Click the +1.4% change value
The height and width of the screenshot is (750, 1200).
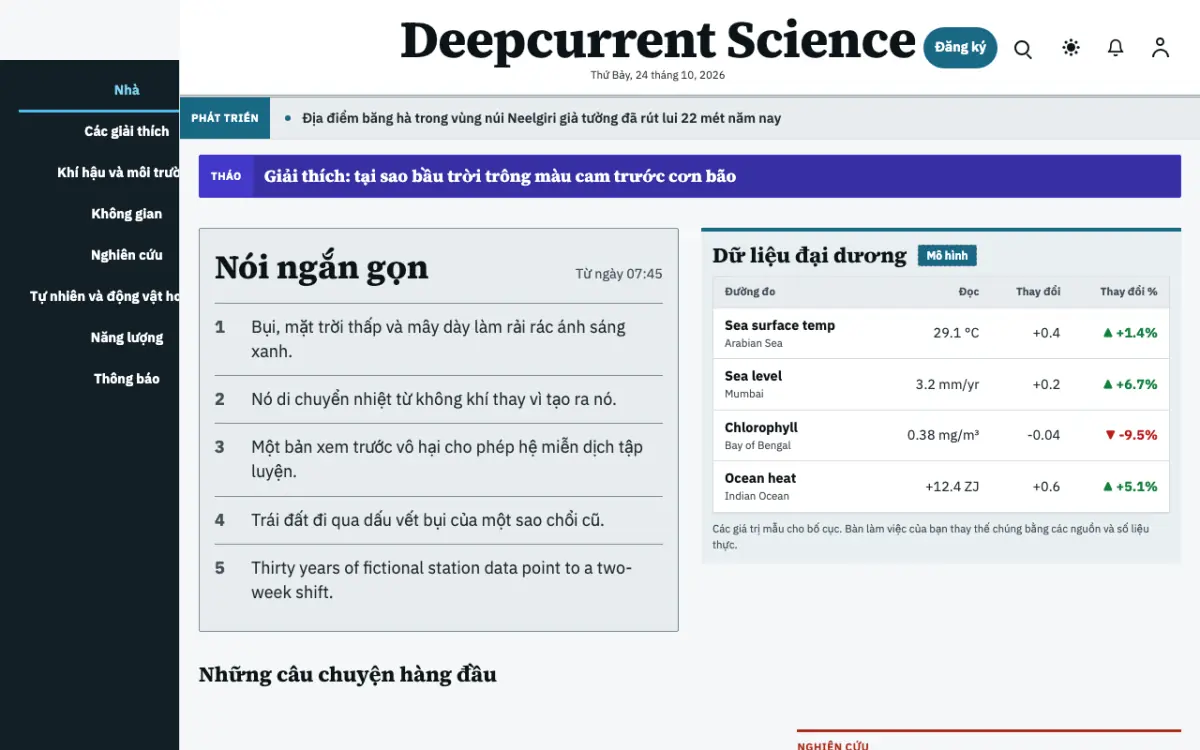[x=1130, y=333]
